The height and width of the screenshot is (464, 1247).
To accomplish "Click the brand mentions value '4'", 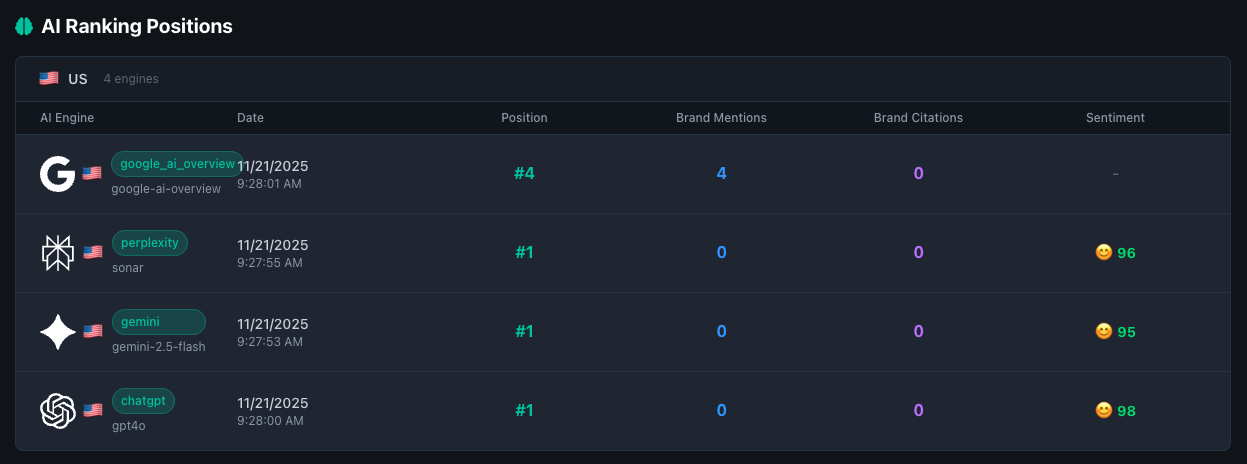I will pyautogui.click(x=721, y=174).
